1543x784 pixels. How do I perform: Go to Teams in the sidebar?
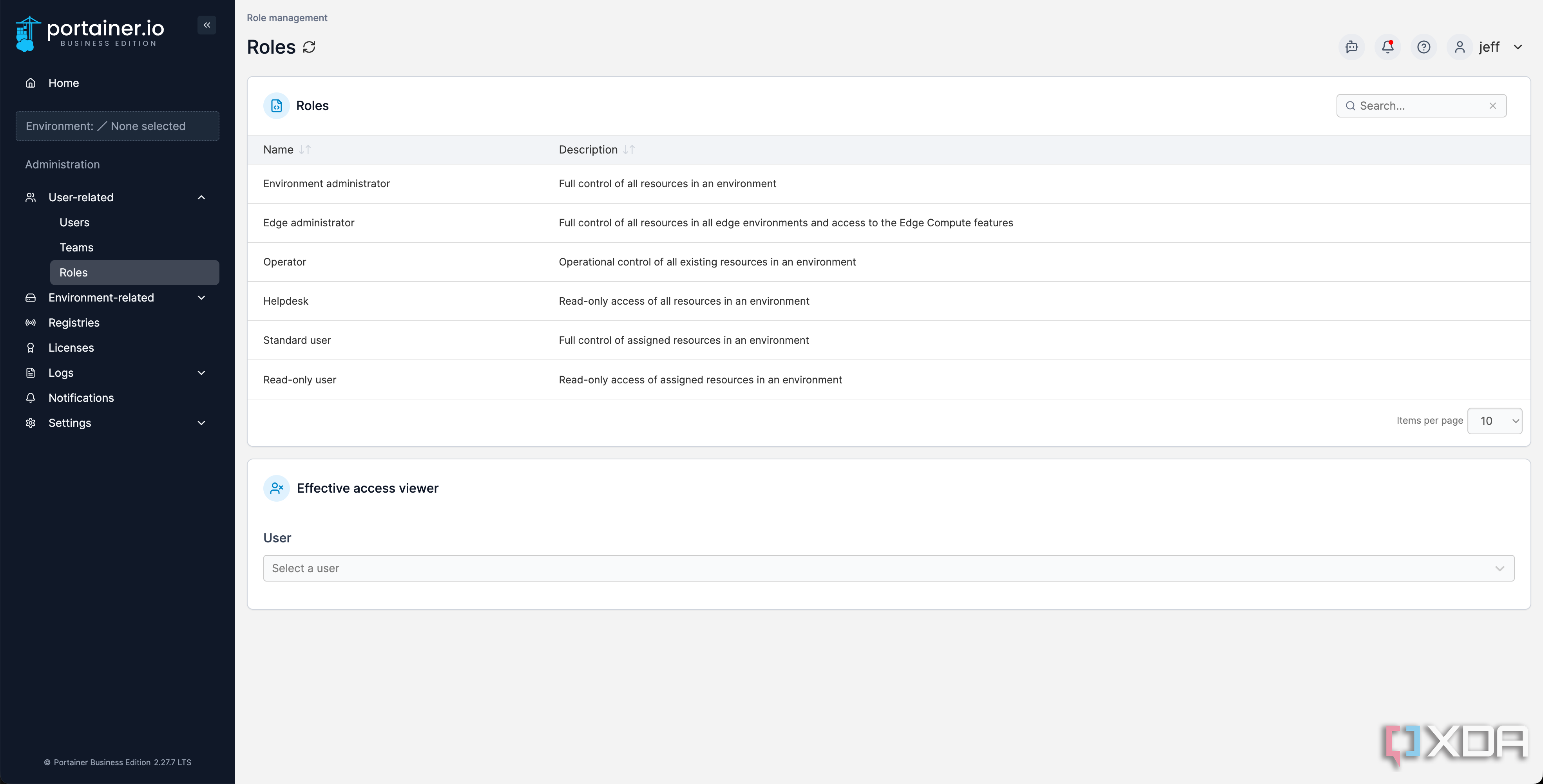[77, 248]
